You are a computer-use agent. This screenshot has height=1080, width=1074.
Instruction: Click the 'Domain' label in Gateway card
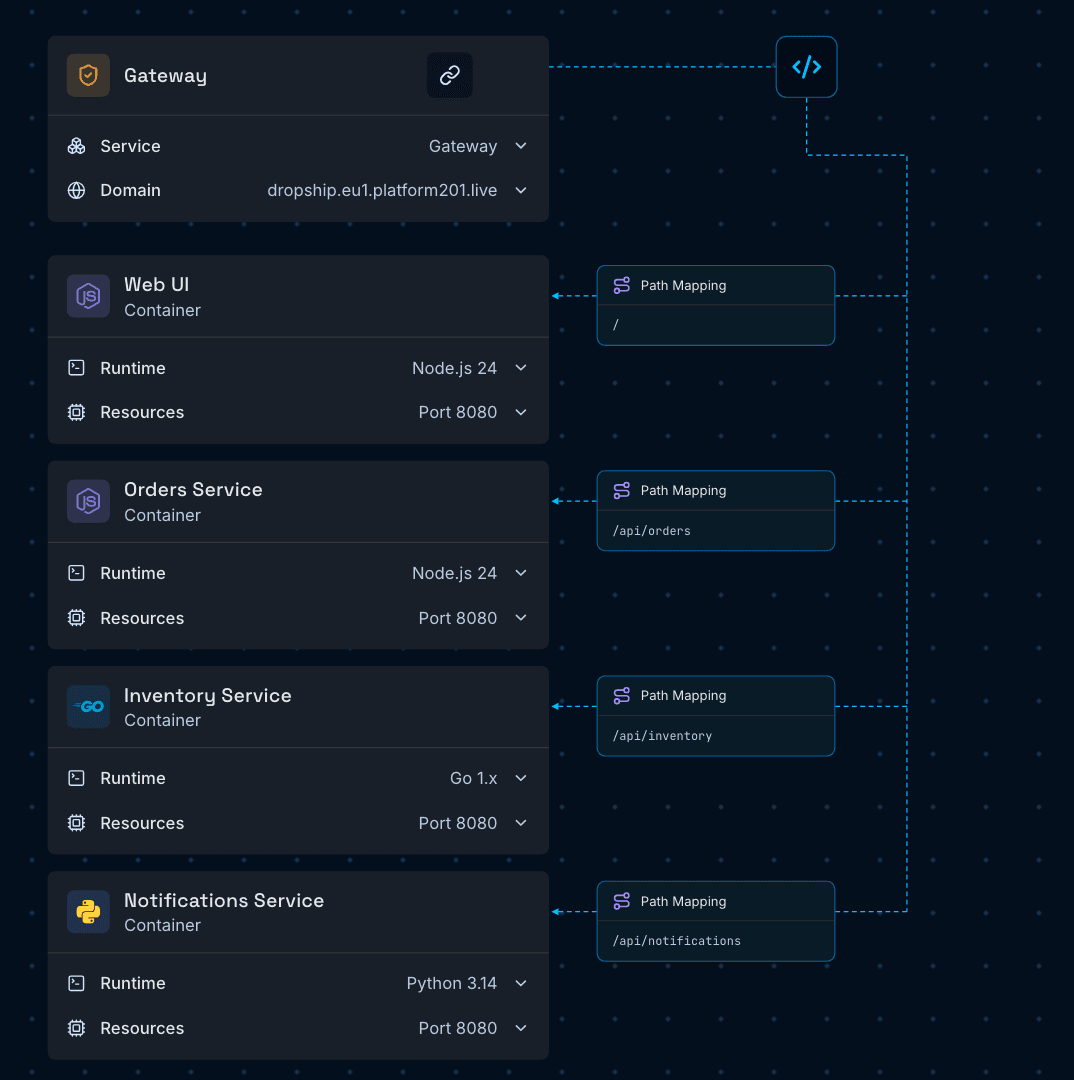point(130,190)
